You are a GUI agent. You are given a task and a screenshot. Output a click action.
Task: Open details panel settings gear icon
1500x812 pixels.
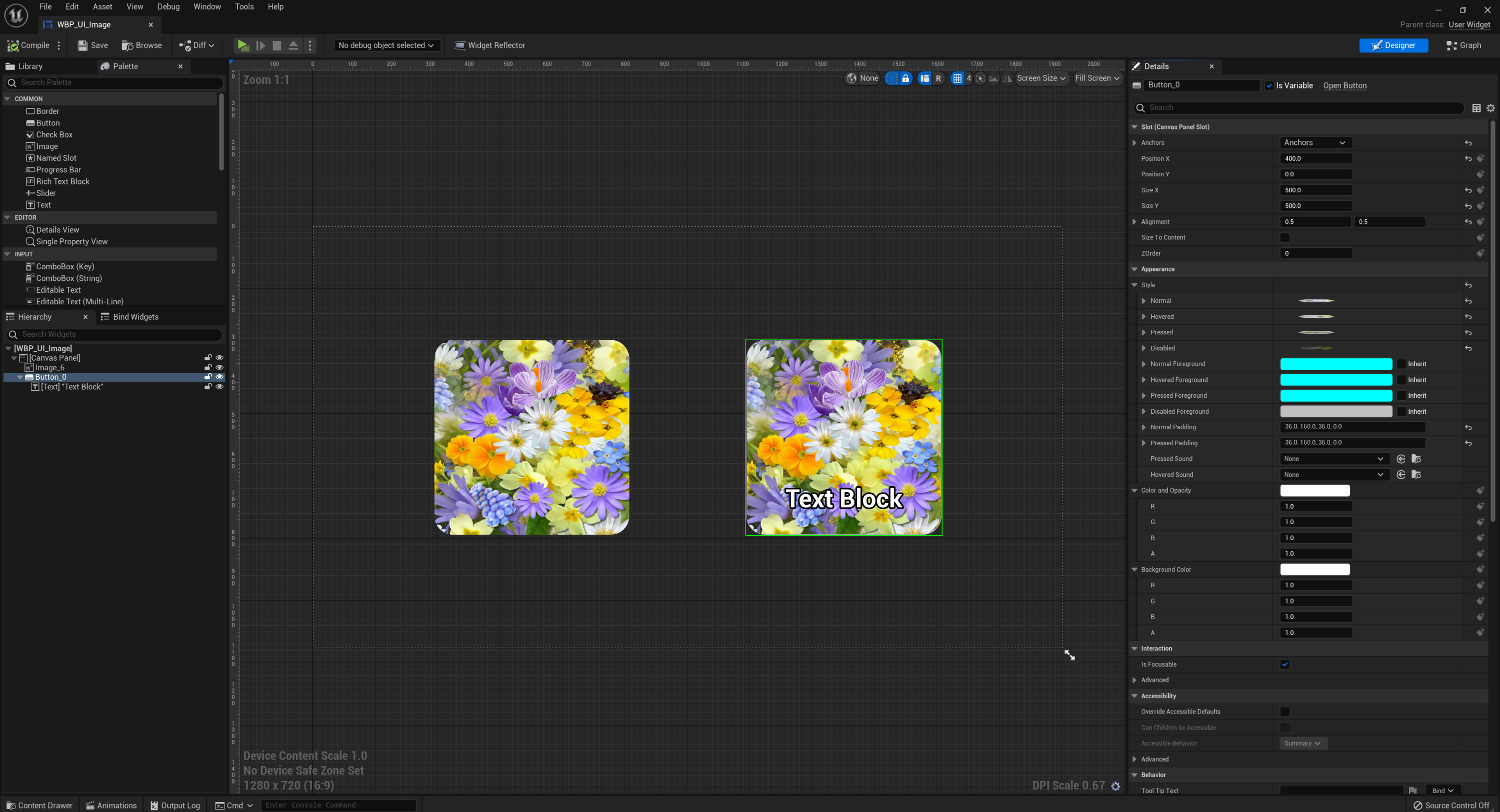coord(1490,108)
